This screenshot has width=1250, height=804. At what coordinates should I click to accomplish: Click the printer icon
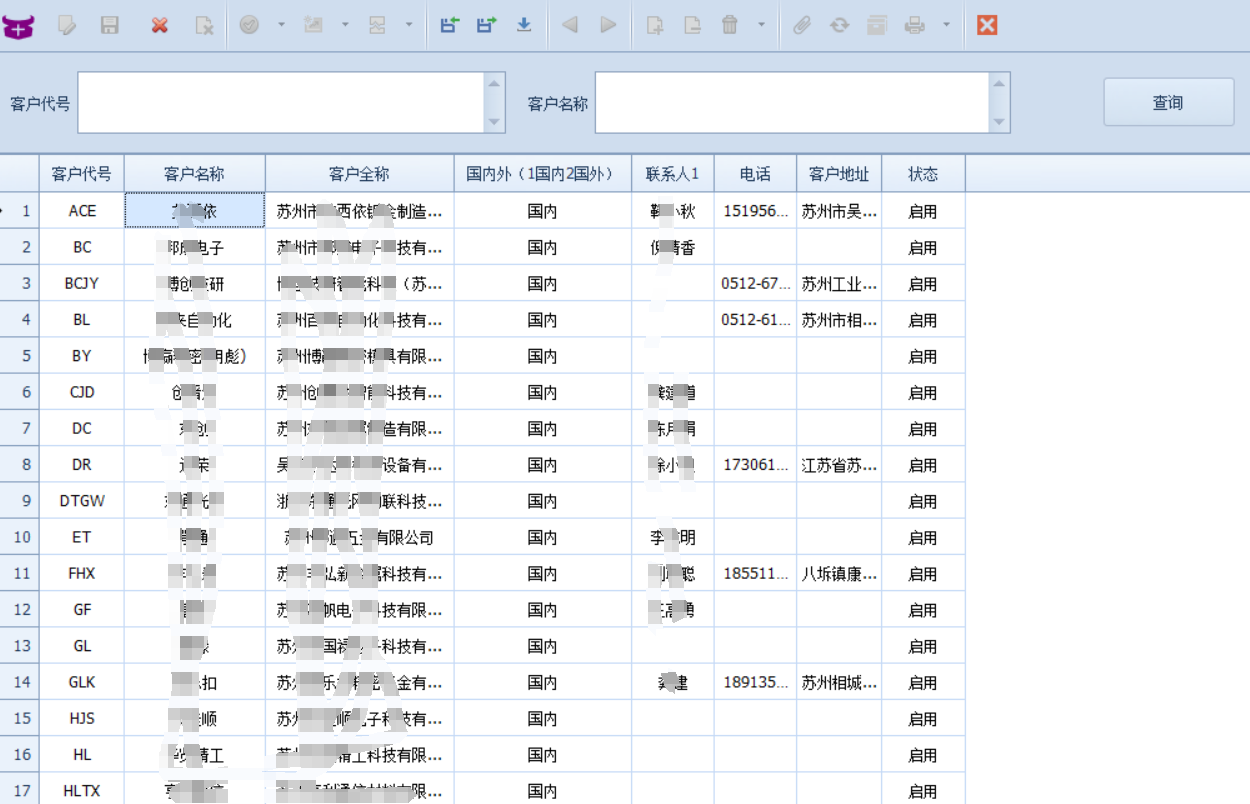[x=915, y=25]
